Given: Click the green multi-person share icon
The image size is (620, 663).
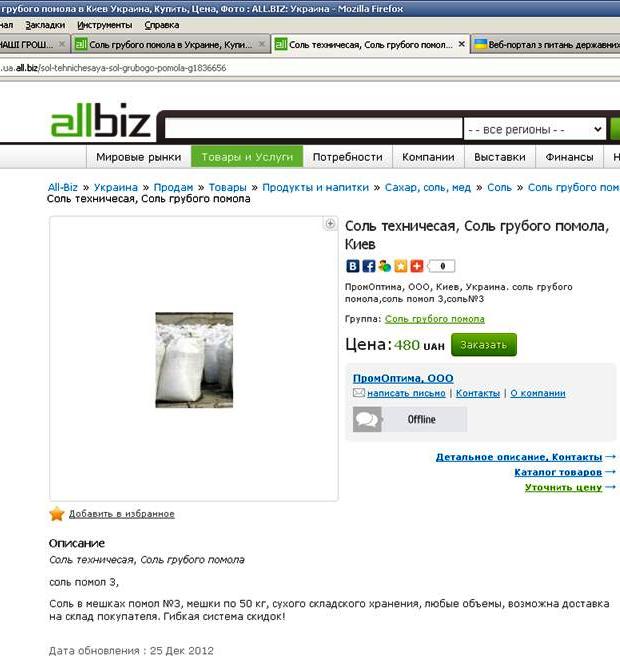Looking at the screenshot, I should point(384,266).
